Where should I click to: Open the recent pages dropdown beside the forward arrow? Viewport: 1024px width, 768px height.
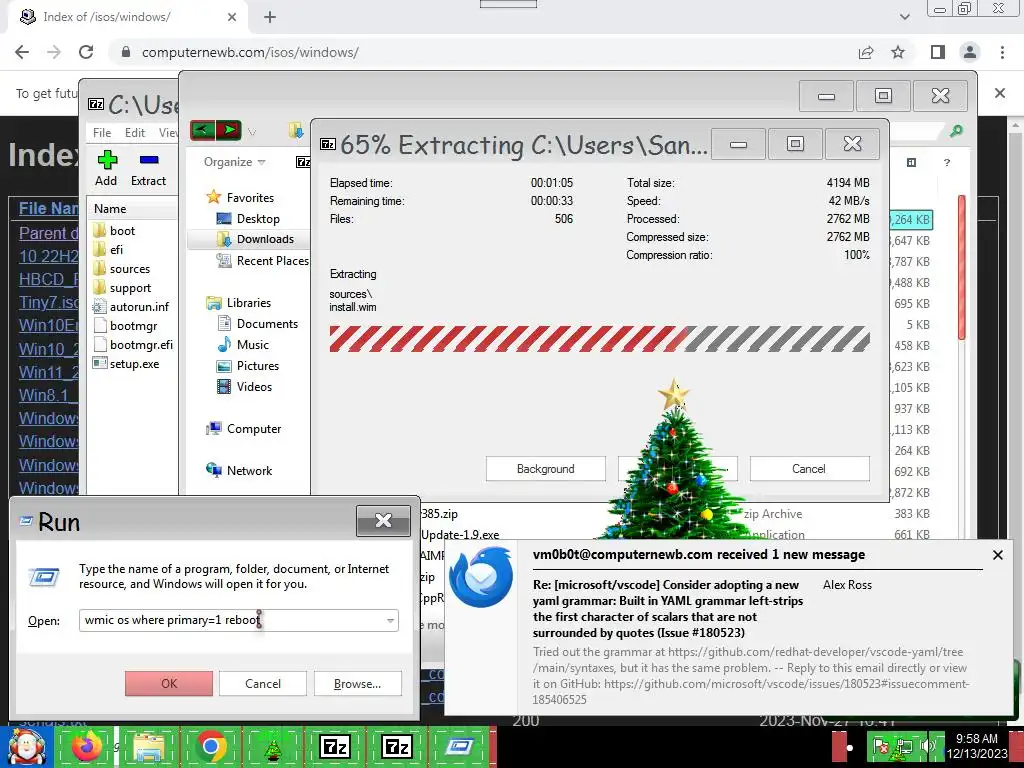(251, 132)
